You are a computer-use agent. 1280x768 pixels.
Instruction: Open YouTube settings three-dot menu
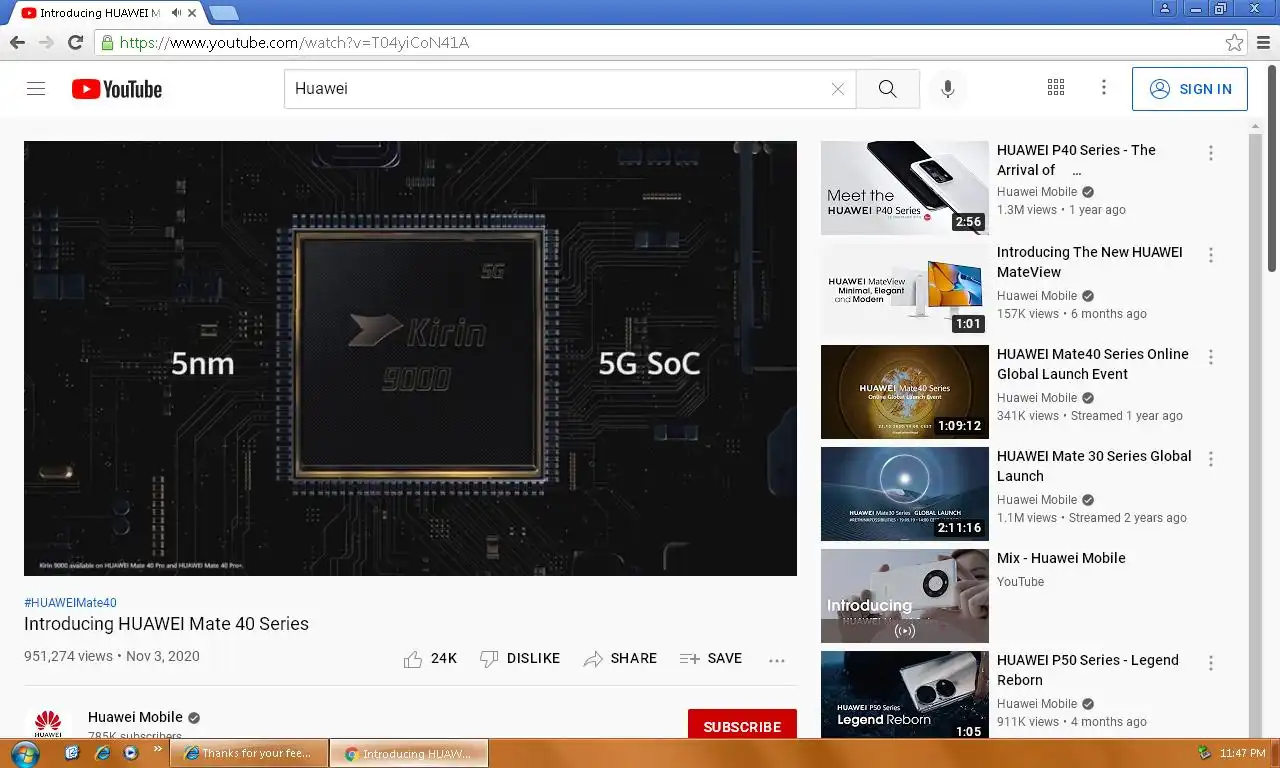tap(1104, 88)
